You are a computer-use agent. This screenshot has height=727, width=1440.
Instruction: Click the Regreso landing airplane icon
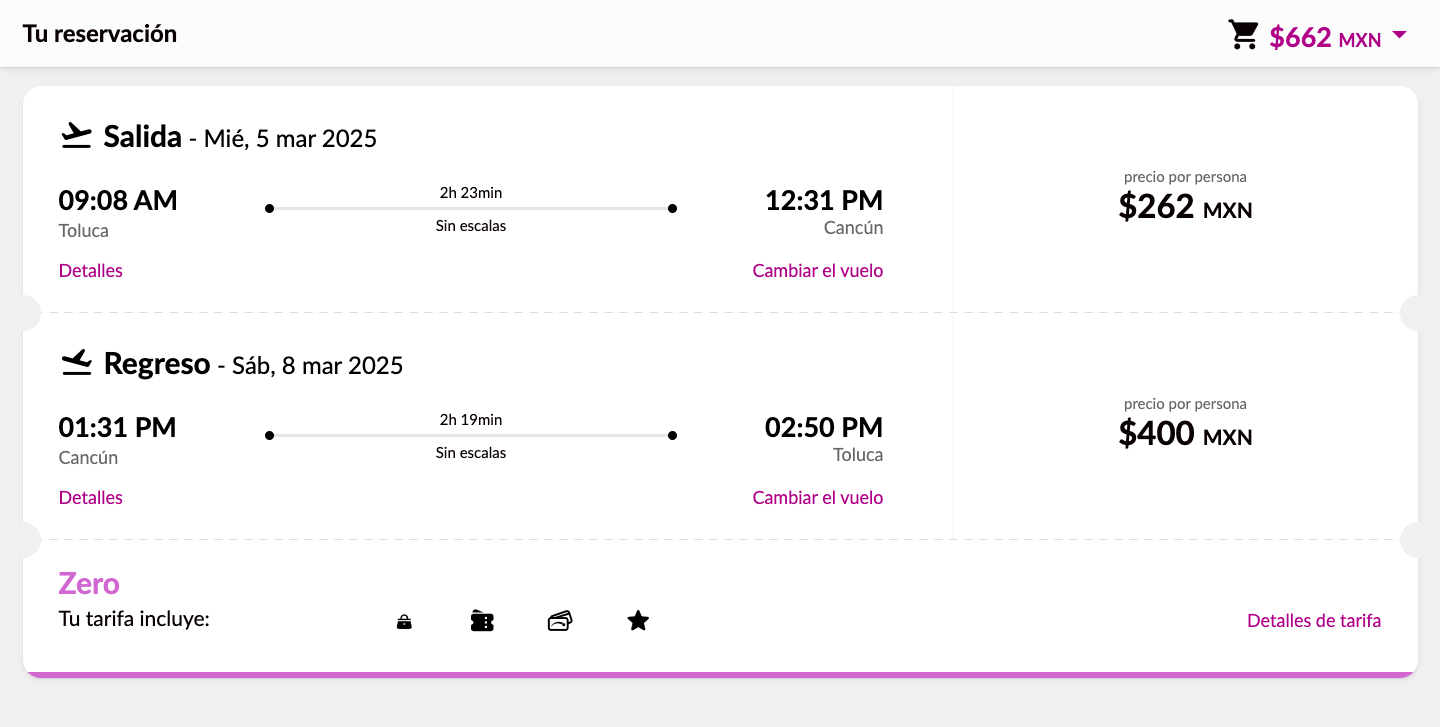(x=76, y=363)
